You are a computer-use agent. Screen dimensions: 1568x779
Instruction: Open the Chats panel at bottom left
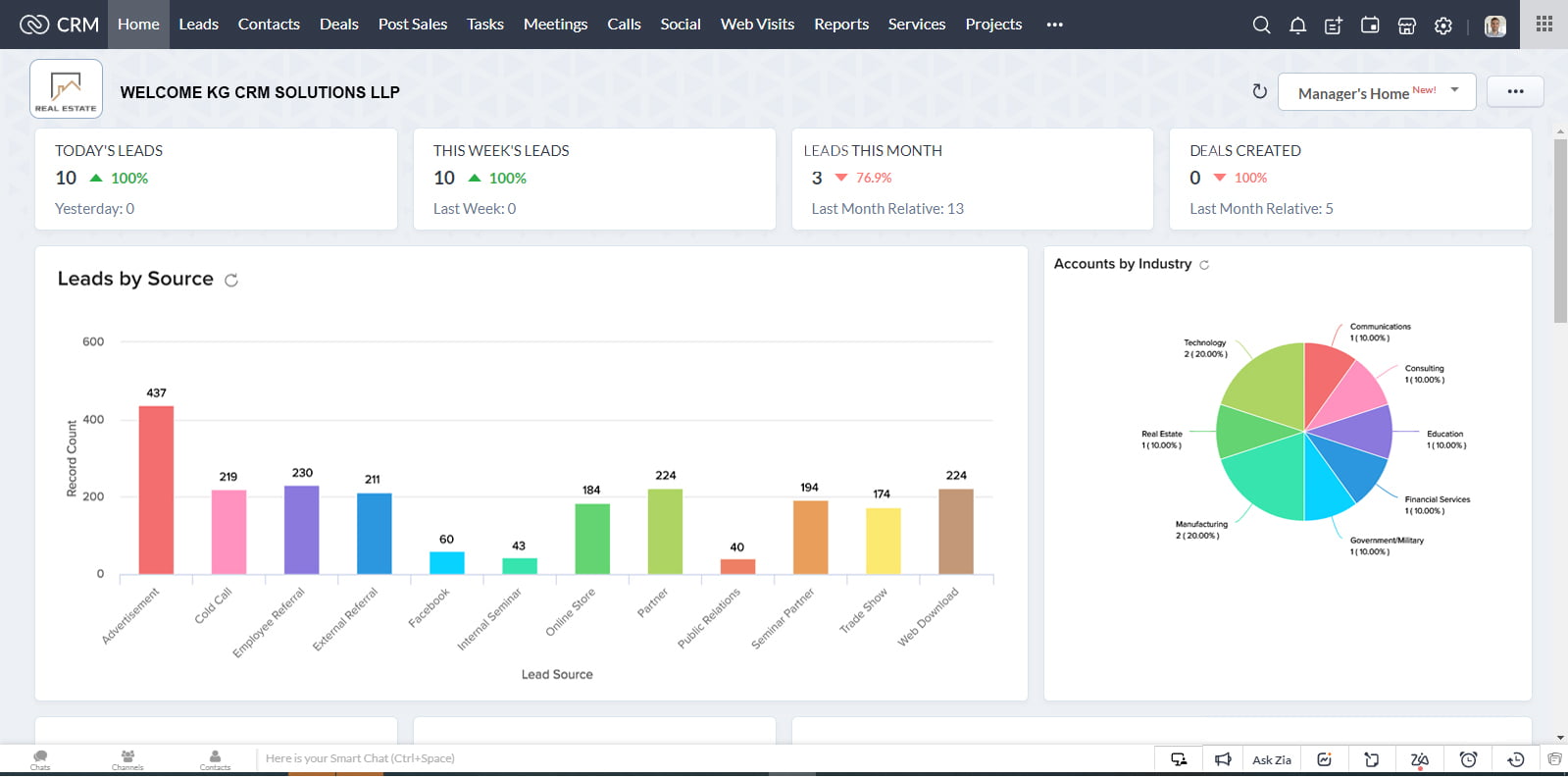tap(40, 759)
